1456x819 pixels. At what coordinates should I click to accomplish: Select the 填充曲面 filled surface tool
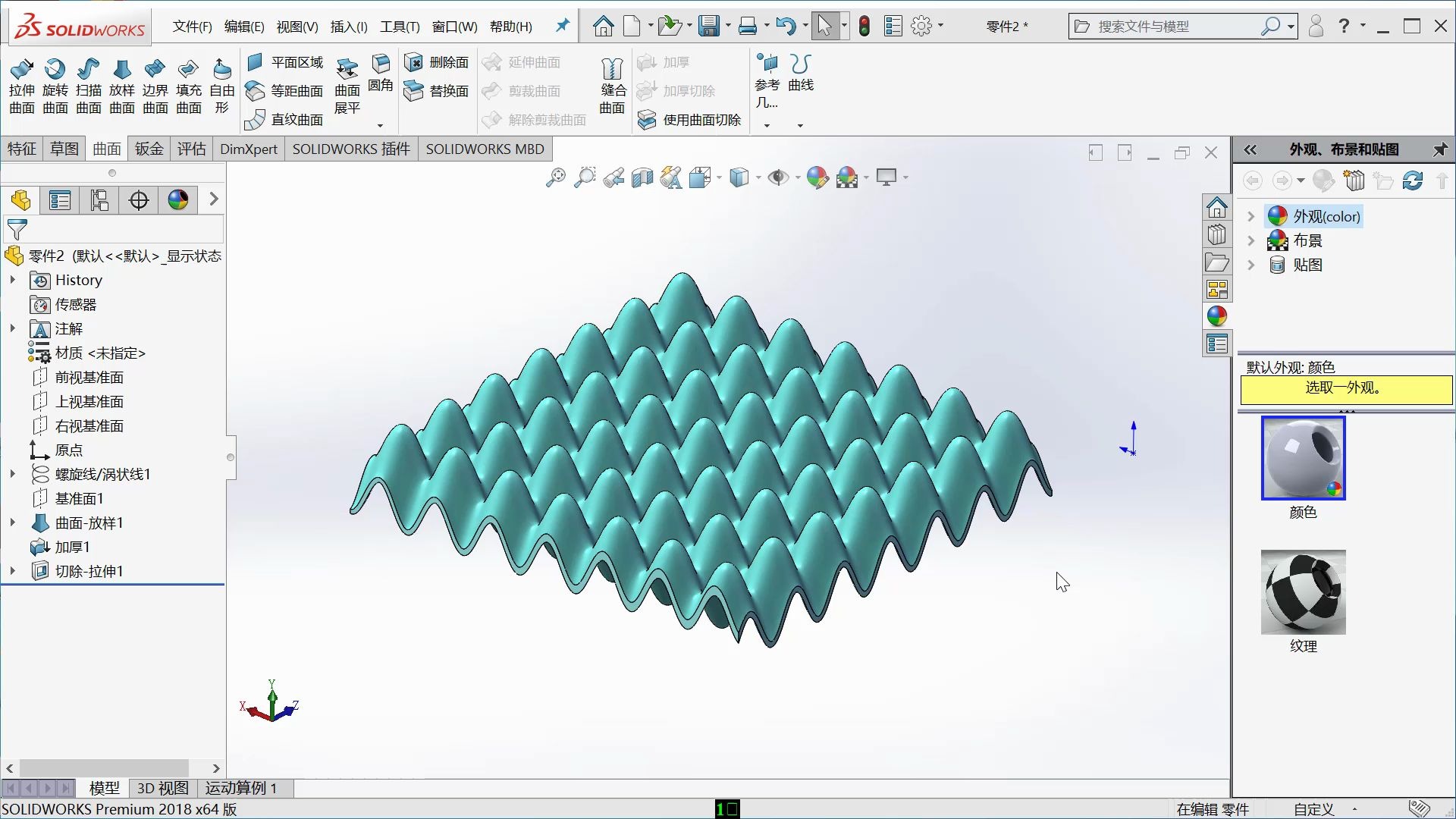click(188, 86)
